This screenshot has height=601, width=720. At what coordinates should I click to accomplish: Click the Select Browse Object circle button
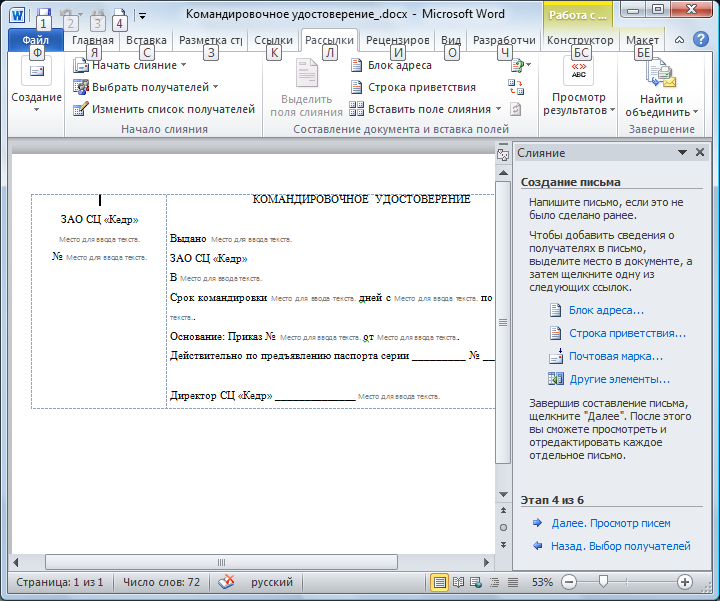click(503, 528)
